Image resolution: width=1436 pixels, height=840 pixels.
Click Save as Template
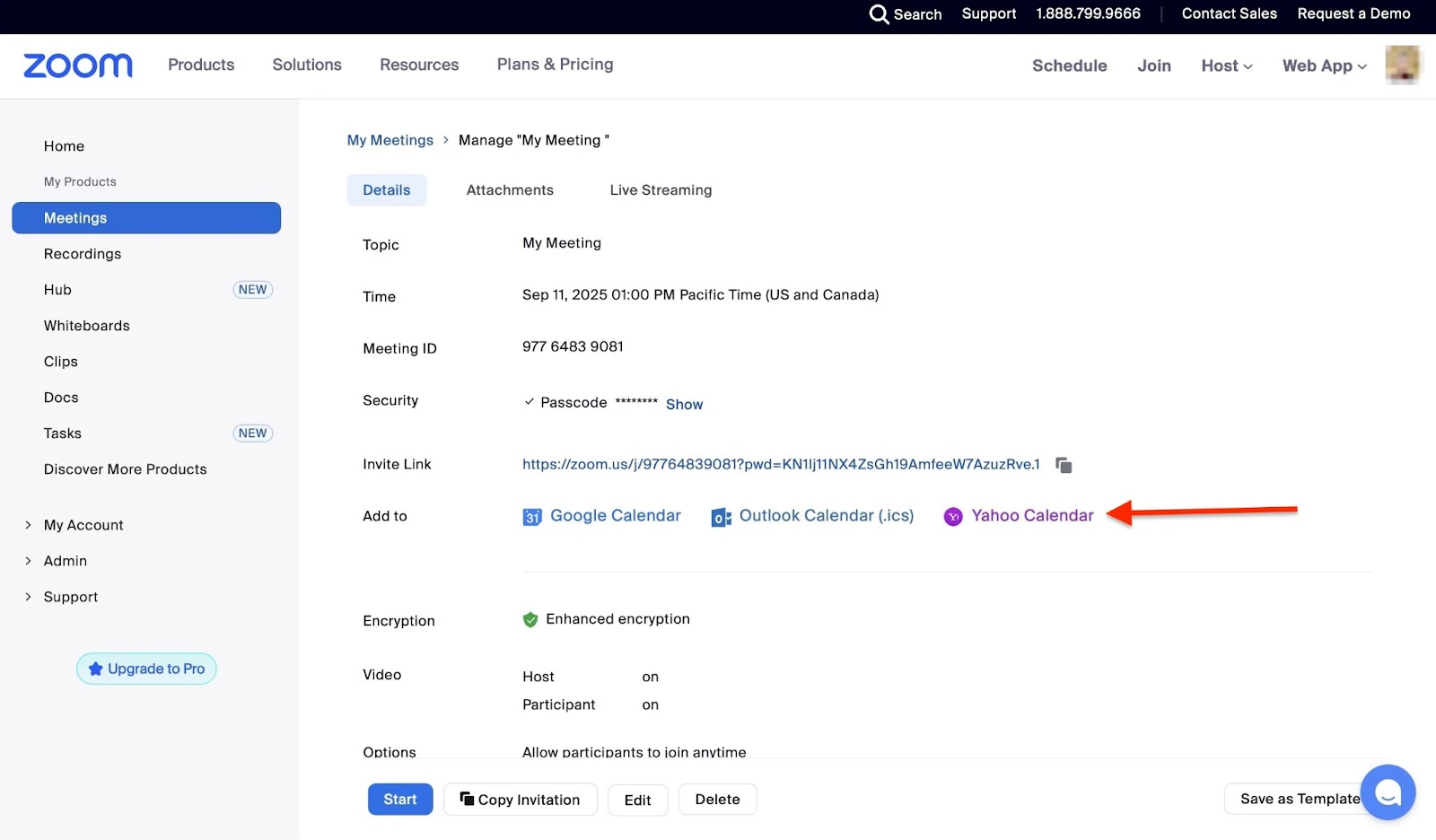[1300, 799]
